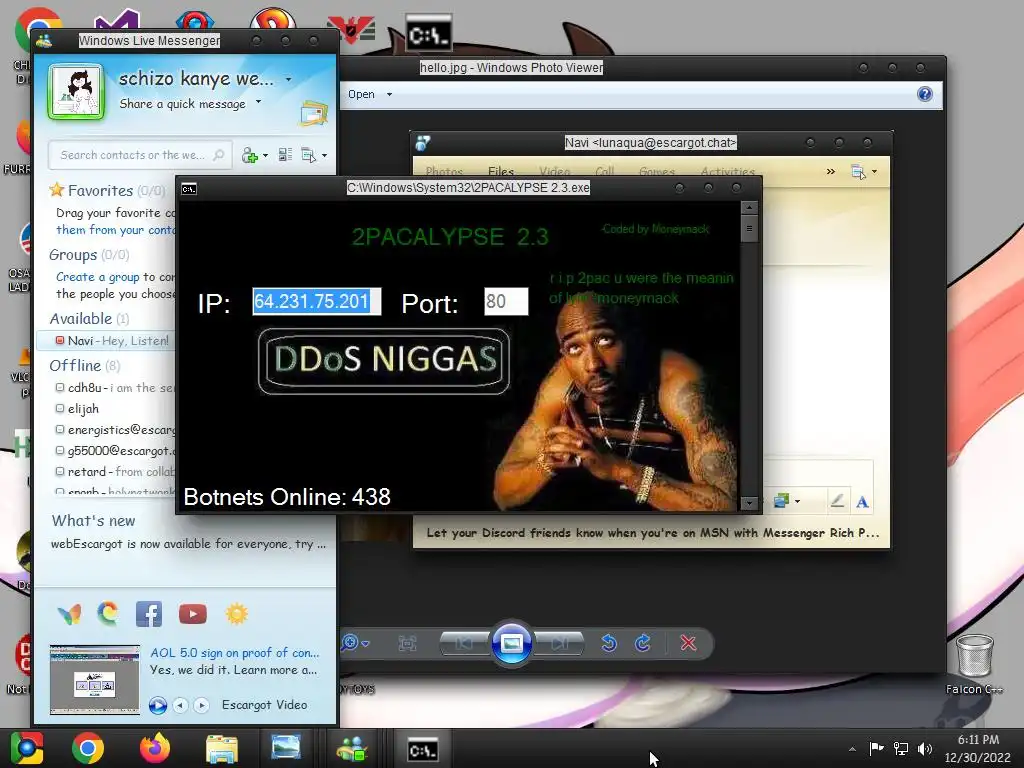Expand the quick message dropdown arrow
The width and height of the screenshot is (1024, 768).
[x=259, y=102]
